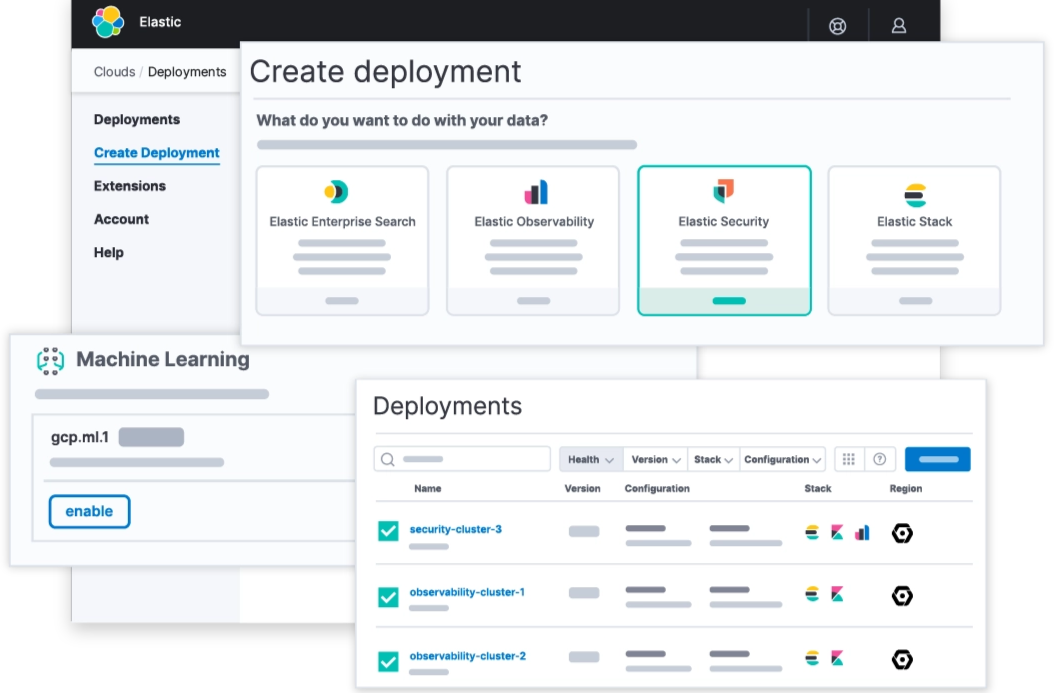This screenshot has width=1056, height=693.
Task: Open the Version filter dropdown
Action: [656, 459]
